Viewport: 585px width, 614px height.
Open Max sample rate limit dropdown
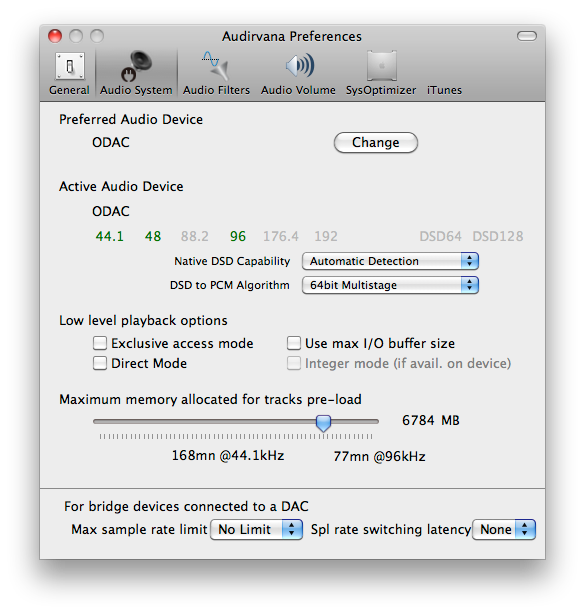[x=256, y=529]
